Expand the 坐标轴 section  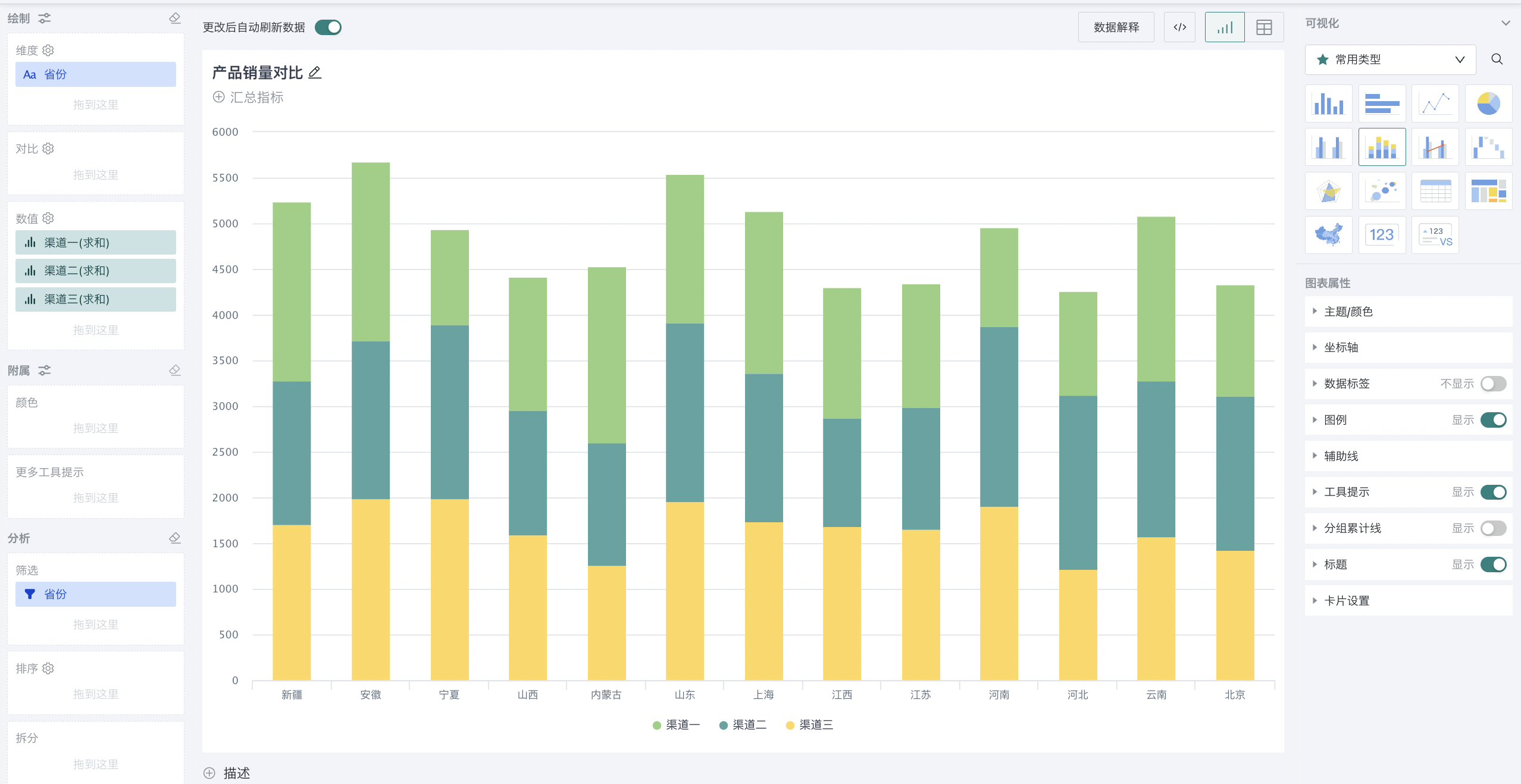pos(1408,347)
